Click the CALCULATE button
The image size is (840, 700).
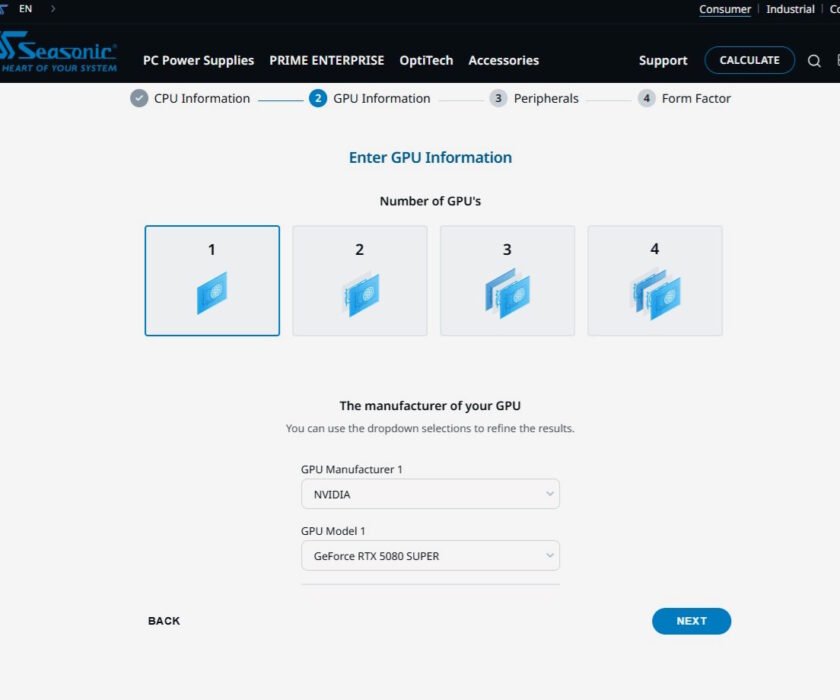pos(749,60)
